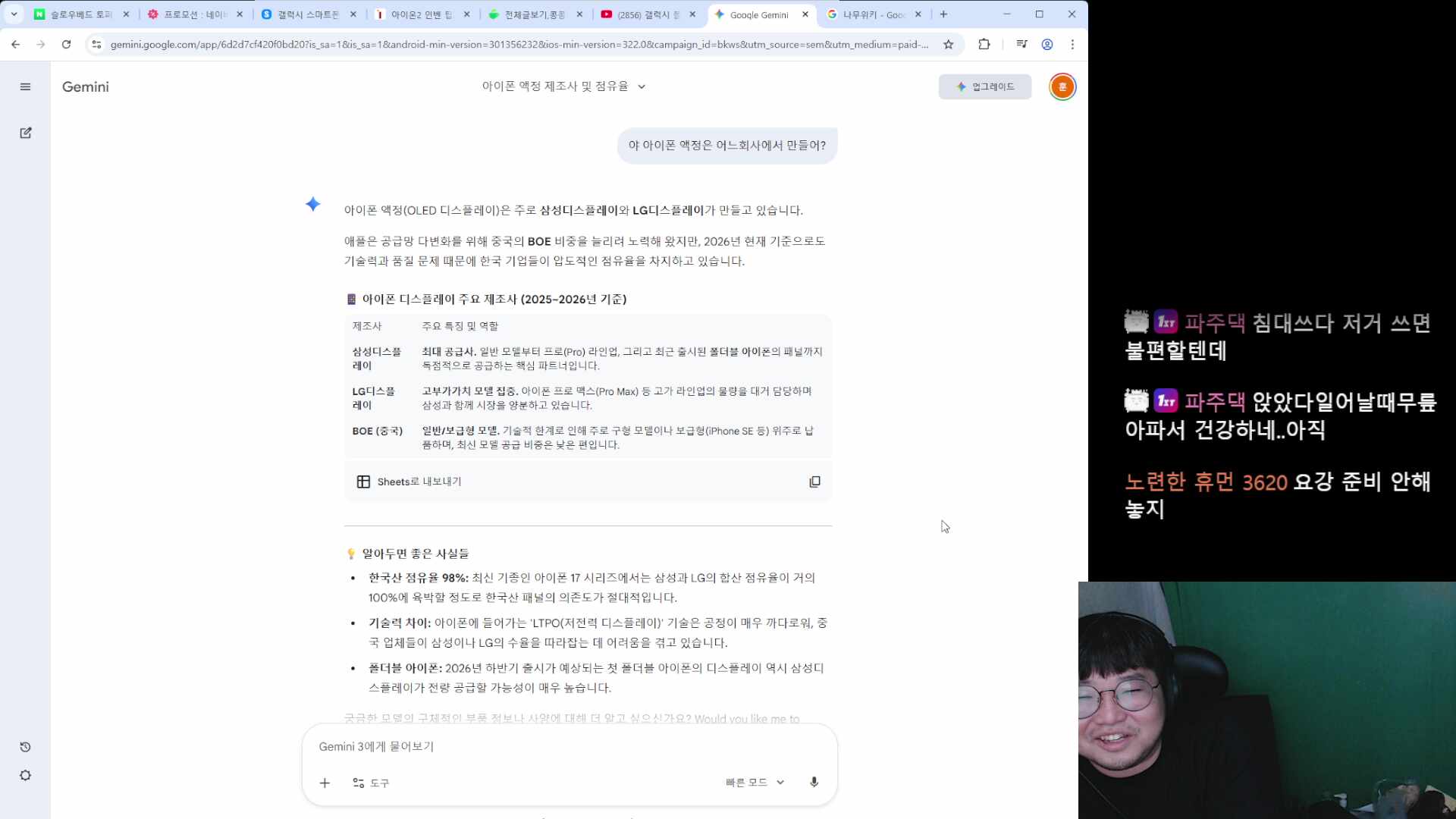
Task: Open Gemini settings via gear icon
Action: [x=25, y=775]
